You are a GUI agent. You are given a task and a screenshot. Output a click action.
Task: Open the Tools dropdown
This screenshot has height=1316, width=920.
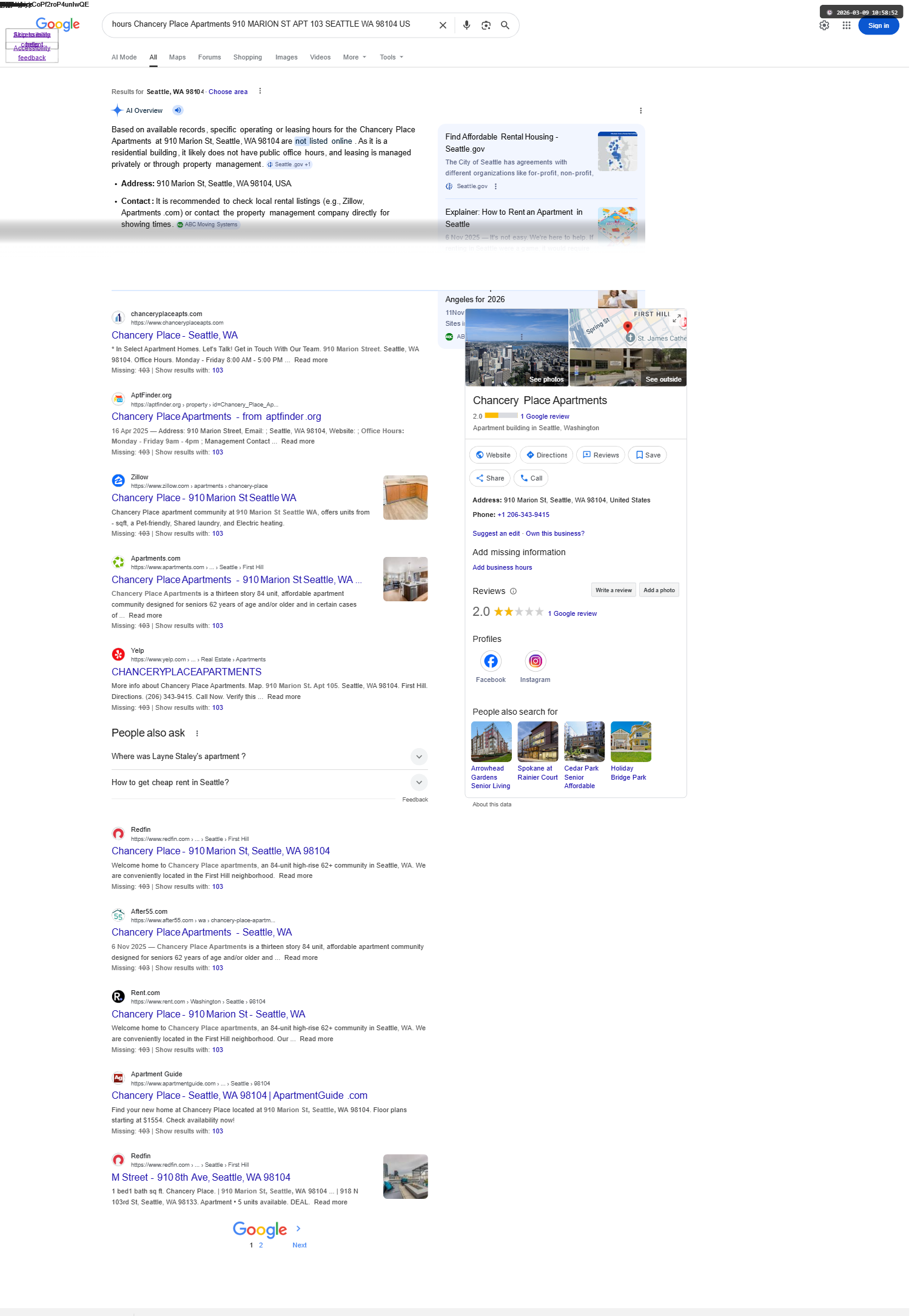pyautogui.click(x=391, y=57)
